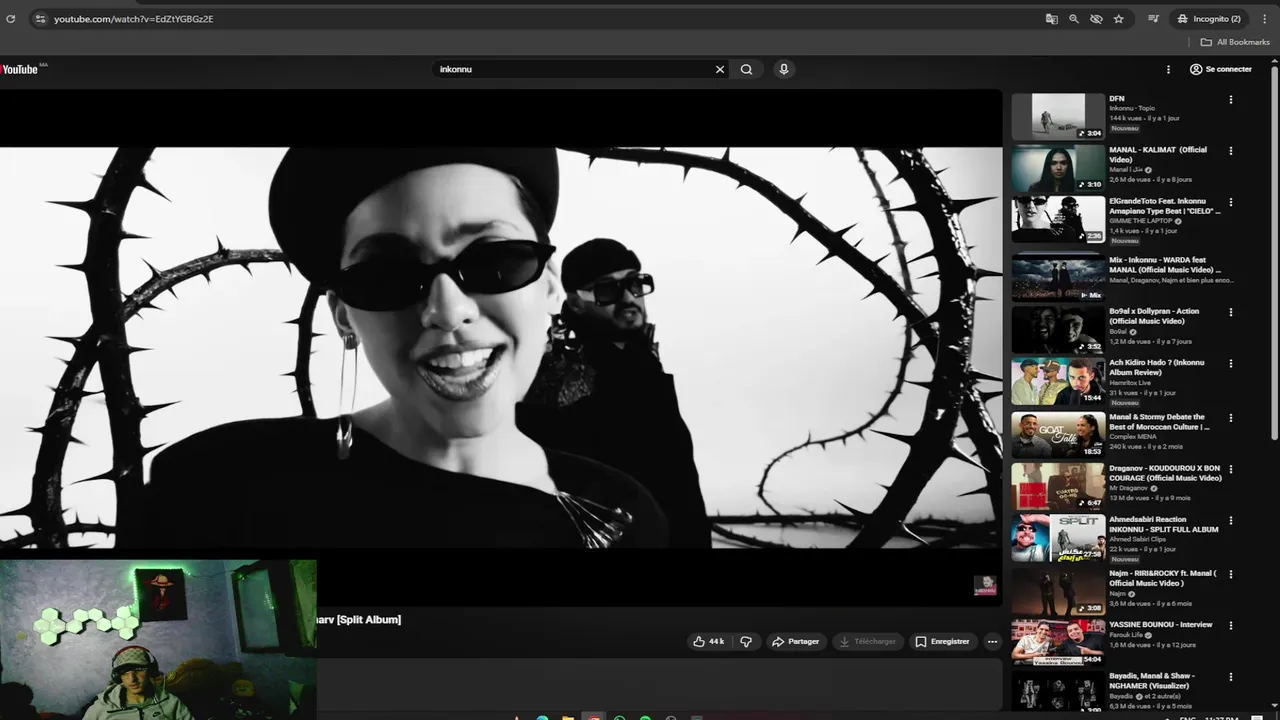Click the Se connecter sign-in button
Screen dimensions: 1280x720
[x=1221, y=69]
